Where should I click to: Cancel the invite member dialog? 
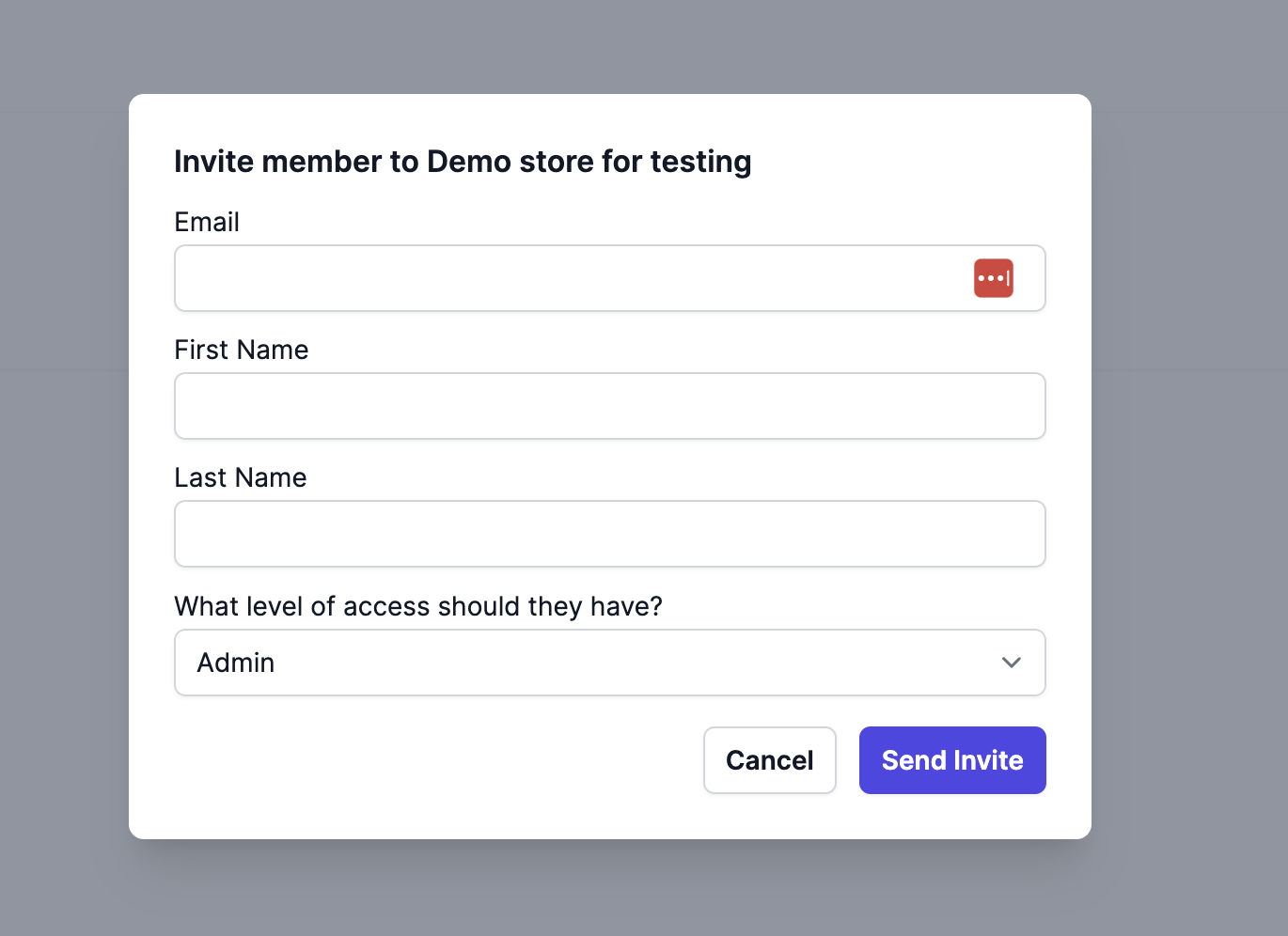pos(769,760)
